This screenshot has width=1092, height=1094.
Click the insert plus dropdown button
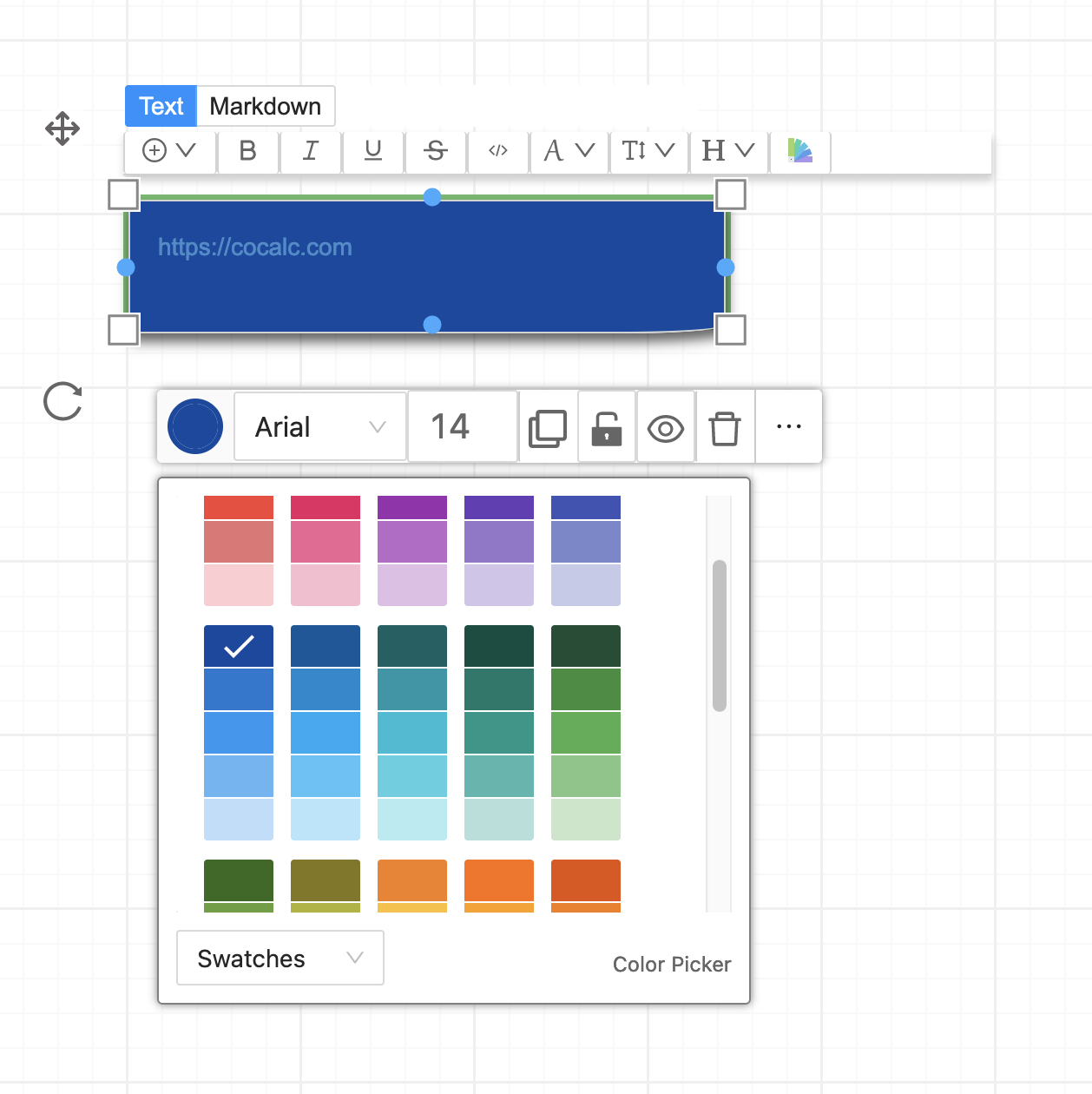(169, 152)
